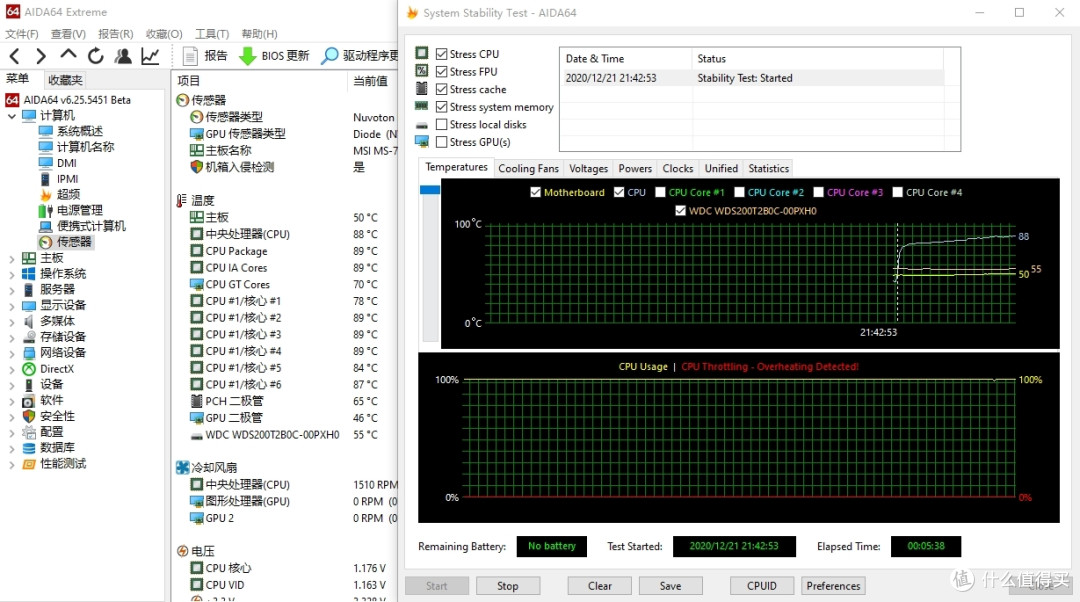Viewport: 1080px width, 602px height.
Task: Click the 网络设备 icon in tree
Action: click(x=29, y=353)
